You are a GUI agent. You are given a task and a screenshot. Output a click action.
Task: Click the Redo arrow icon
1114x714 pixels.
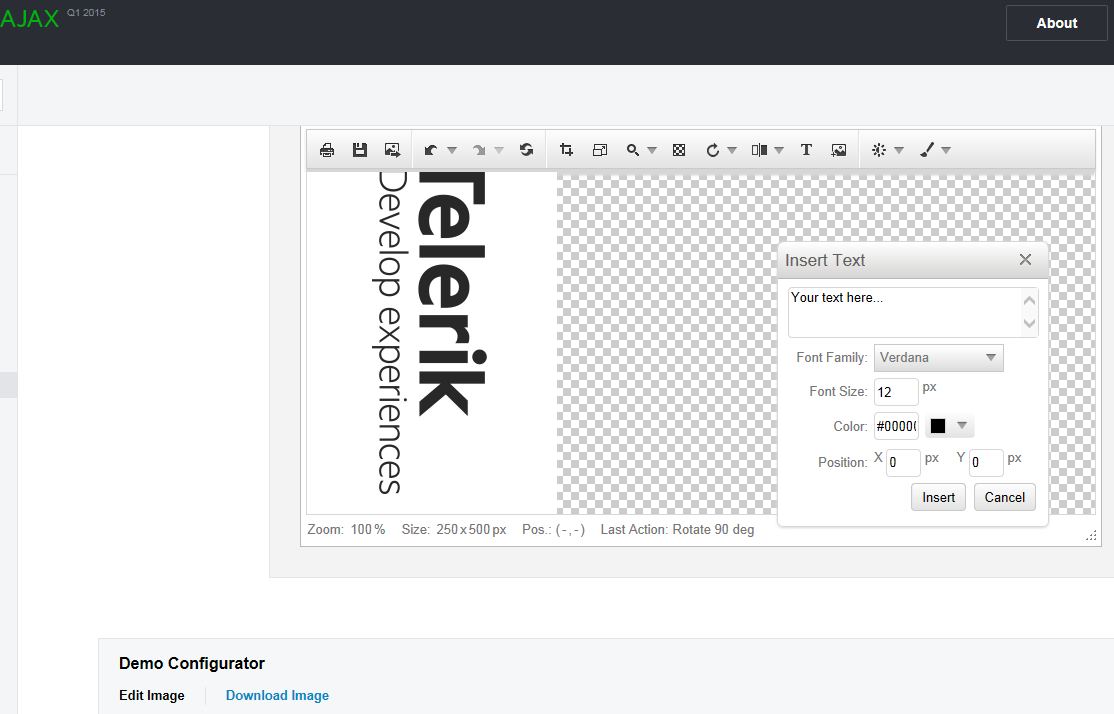click(479, 150)
